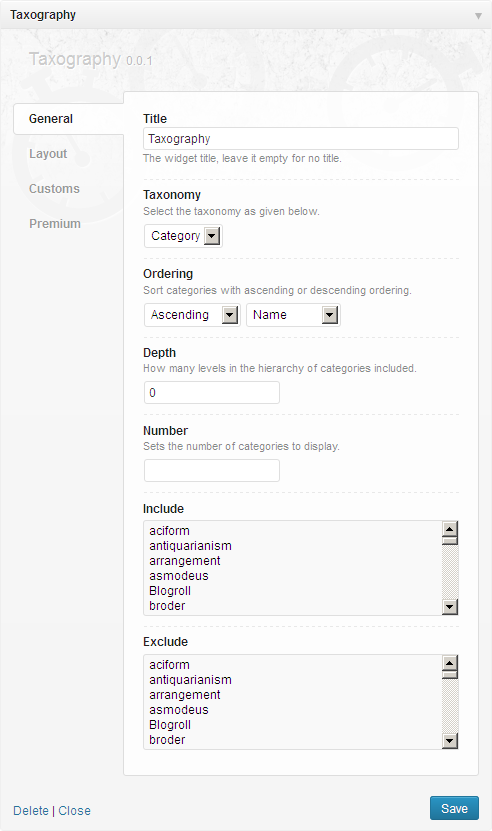This screenshot has width=492, height=831.
Task: Select asmodeus in the Exclude list
Action: [x=179, y=710]
